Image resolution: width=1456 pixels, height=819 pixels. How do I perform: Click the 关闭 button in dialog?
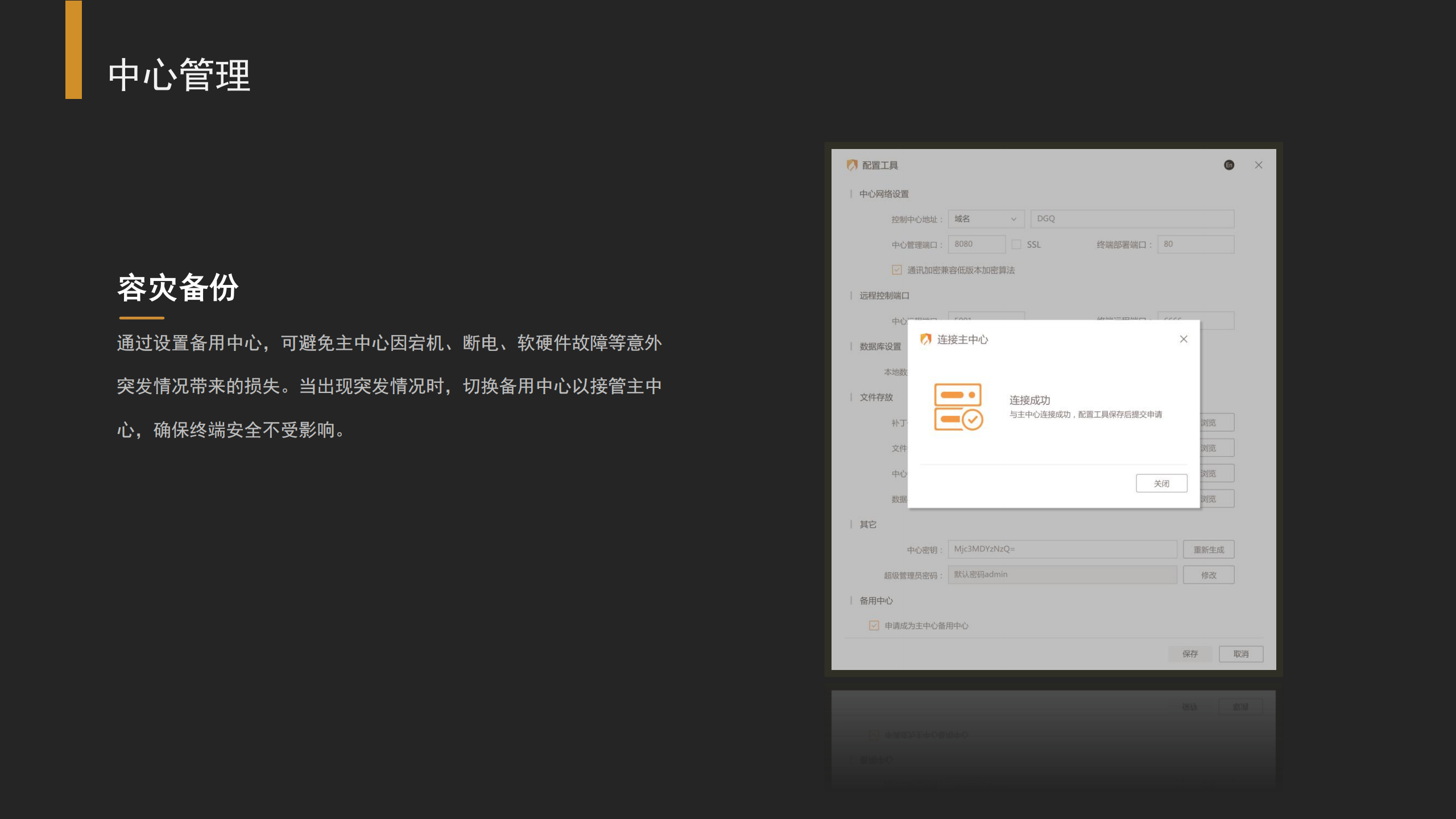pos(1161,483)
